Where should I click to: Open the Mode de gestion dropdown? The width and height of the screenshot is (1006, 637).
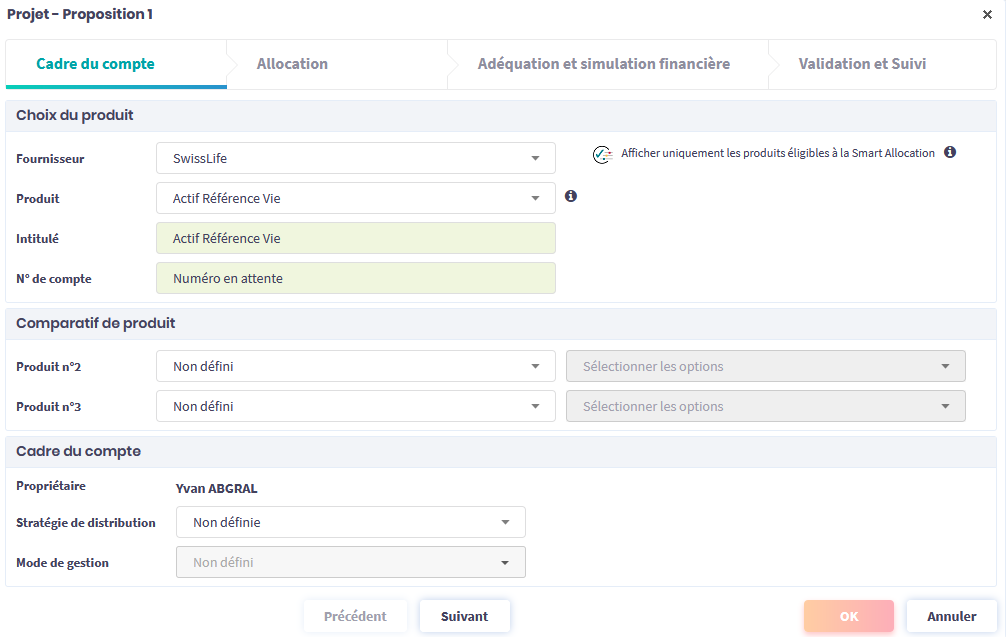[x=350, y=562]
